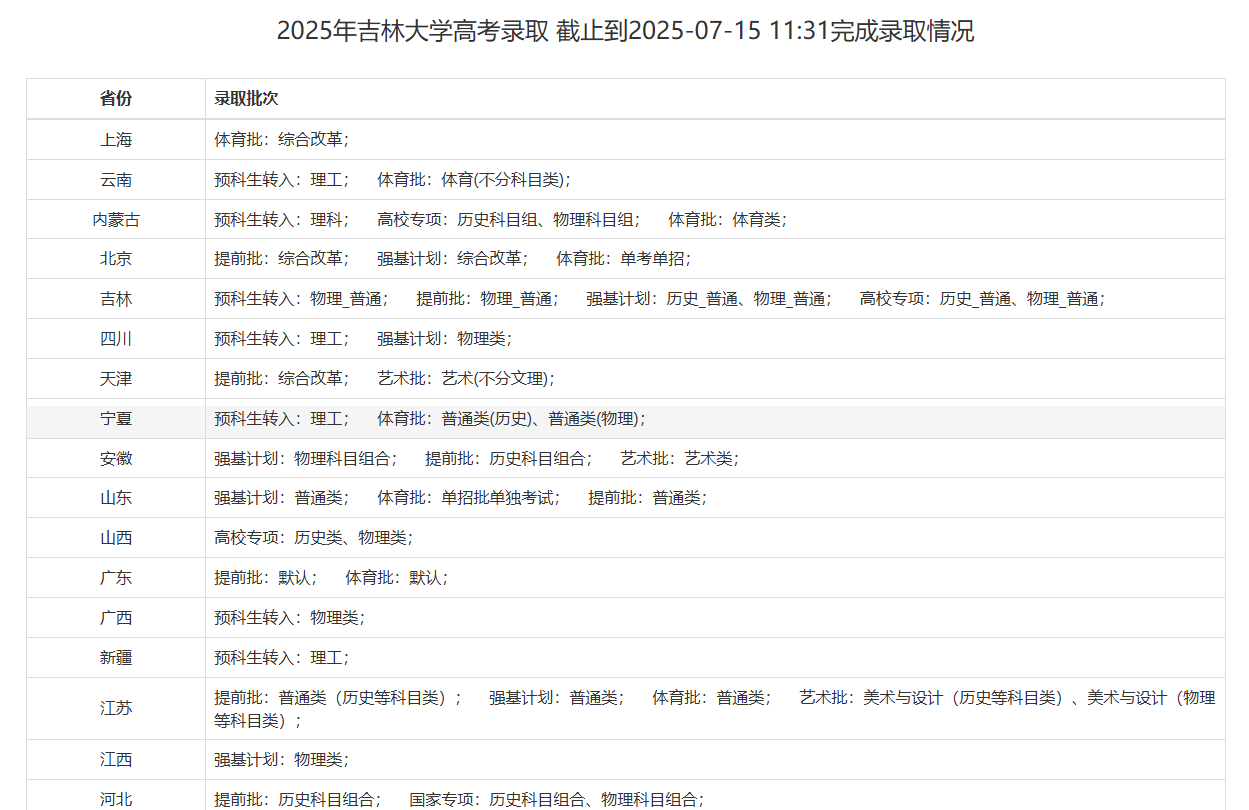The height and width of the screenshot is (810, 1249).
Task: Click 提前批：普通类 in the 山东 row
Action: pyautogui.click(x=647, y=498)
